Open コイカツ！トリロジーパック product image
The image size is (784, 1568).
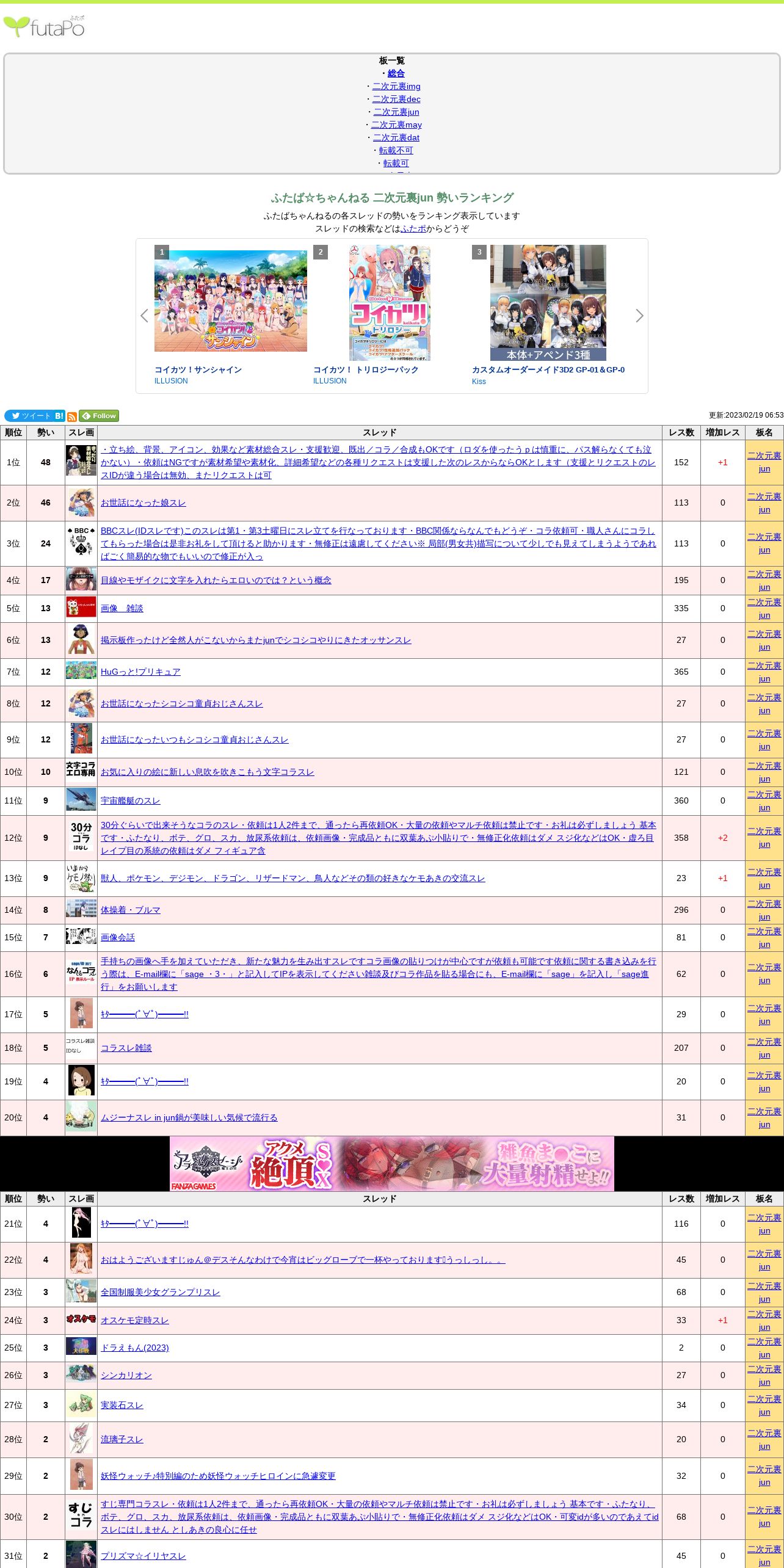[x=390, y=303]
